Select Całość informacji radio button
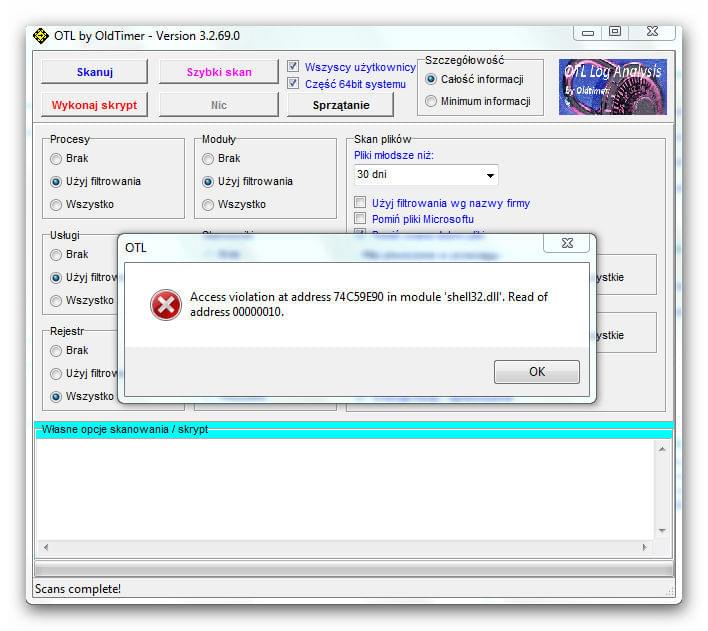The image size is (708, 631). point(431,79)
